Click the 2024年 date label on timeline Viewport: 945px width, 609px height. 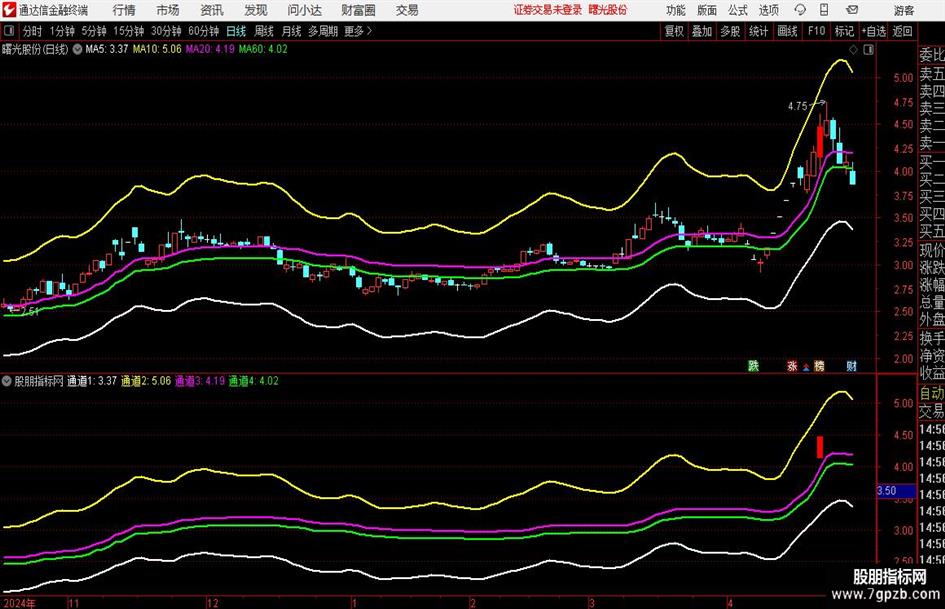point(19,603)
